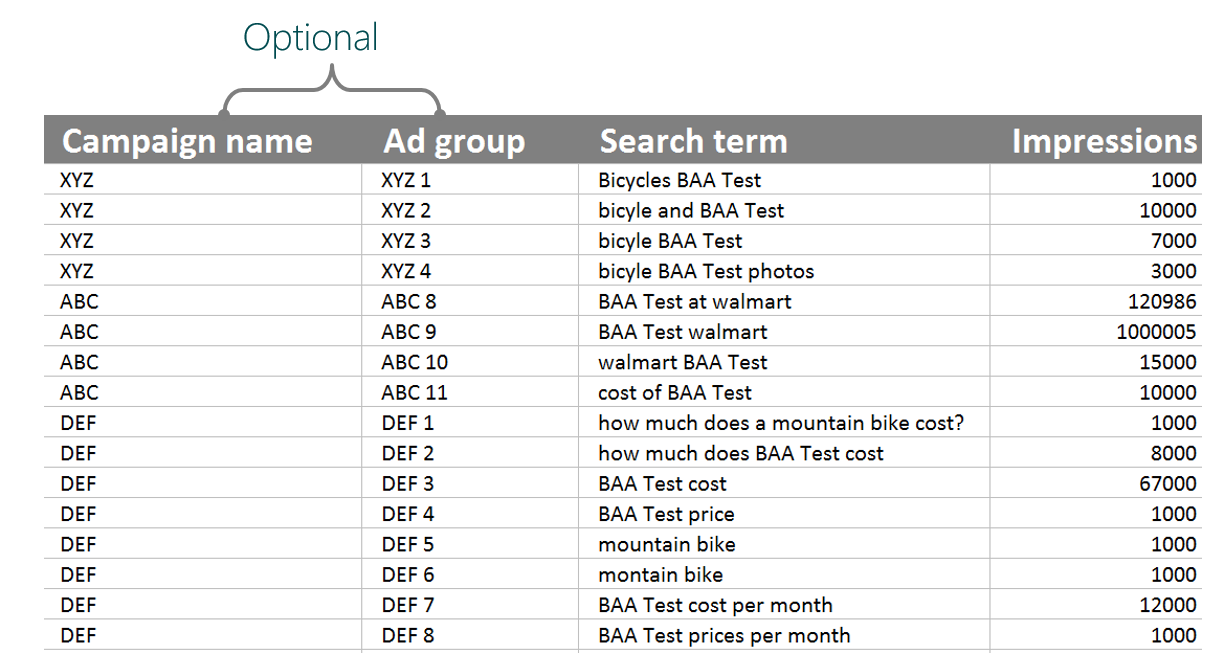The image size is (1221, 653).
Task: Select the 'BAA Test prices per month' cell
Action: (x=724, y=635)
